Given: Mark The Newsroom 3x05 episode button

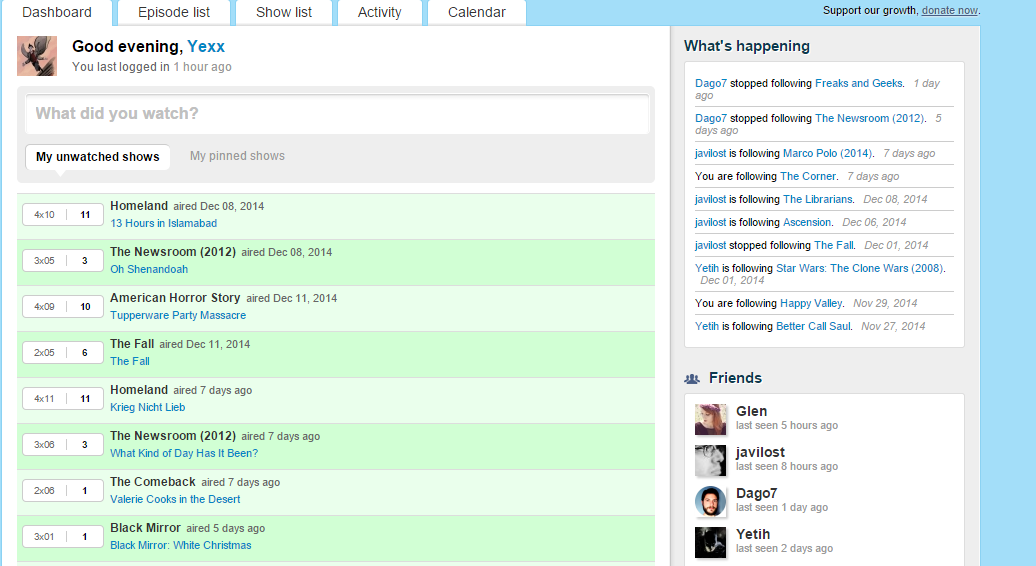Looking at the screenshot, I should coord(44,261).
